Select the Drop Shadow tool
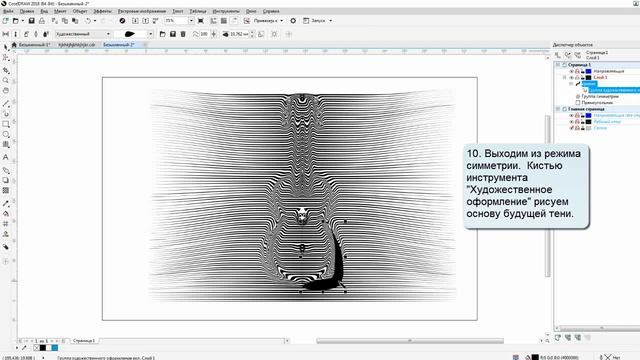Viewport: 640px width, 360px height. [6, 180]
